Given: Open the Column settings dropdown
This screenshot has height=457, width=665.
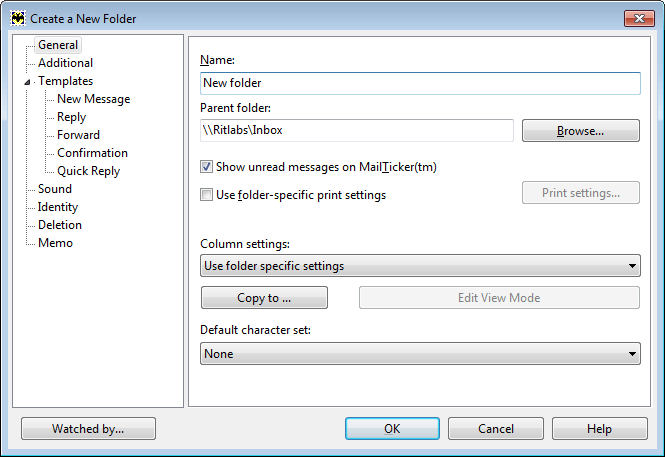Looking at the screenshot, I should [420, 266].
